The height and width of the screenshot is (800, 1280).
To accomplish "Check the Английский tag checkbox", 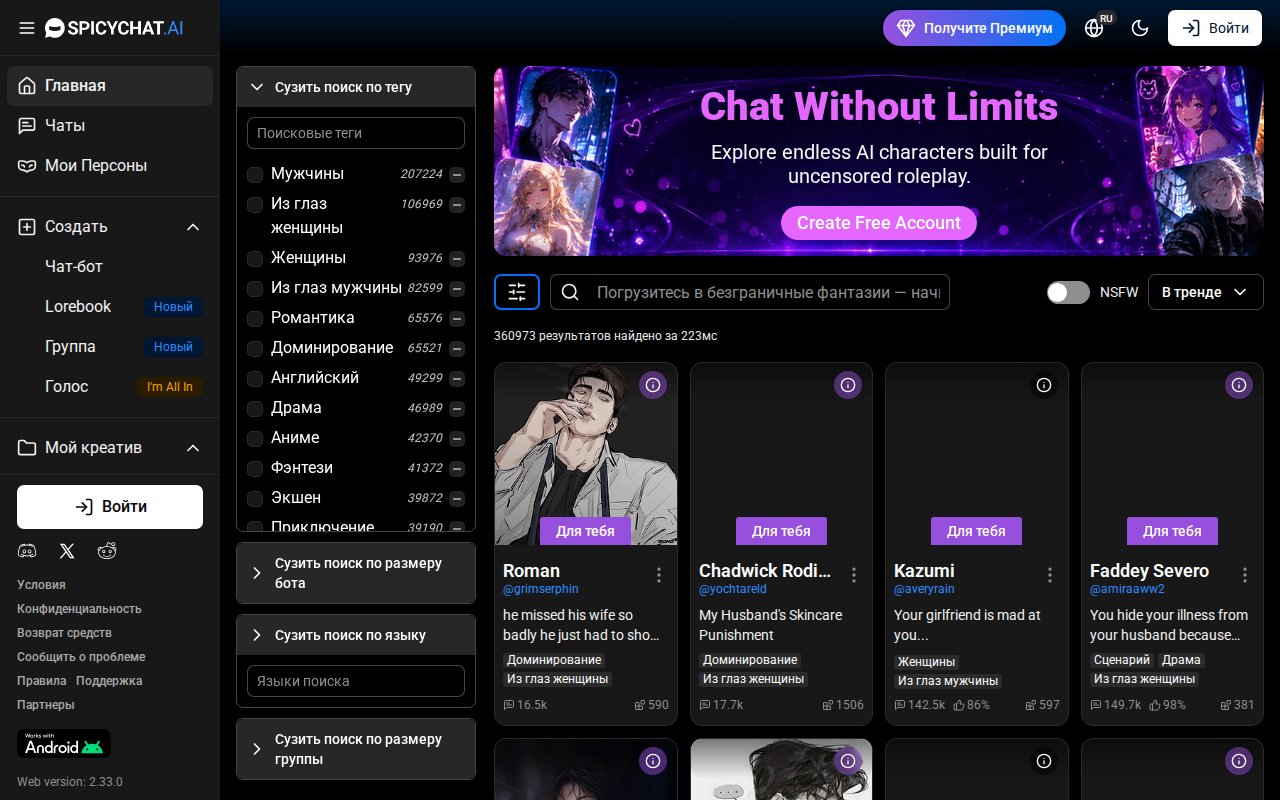I will pyautogui.click(x=255, y=379).
